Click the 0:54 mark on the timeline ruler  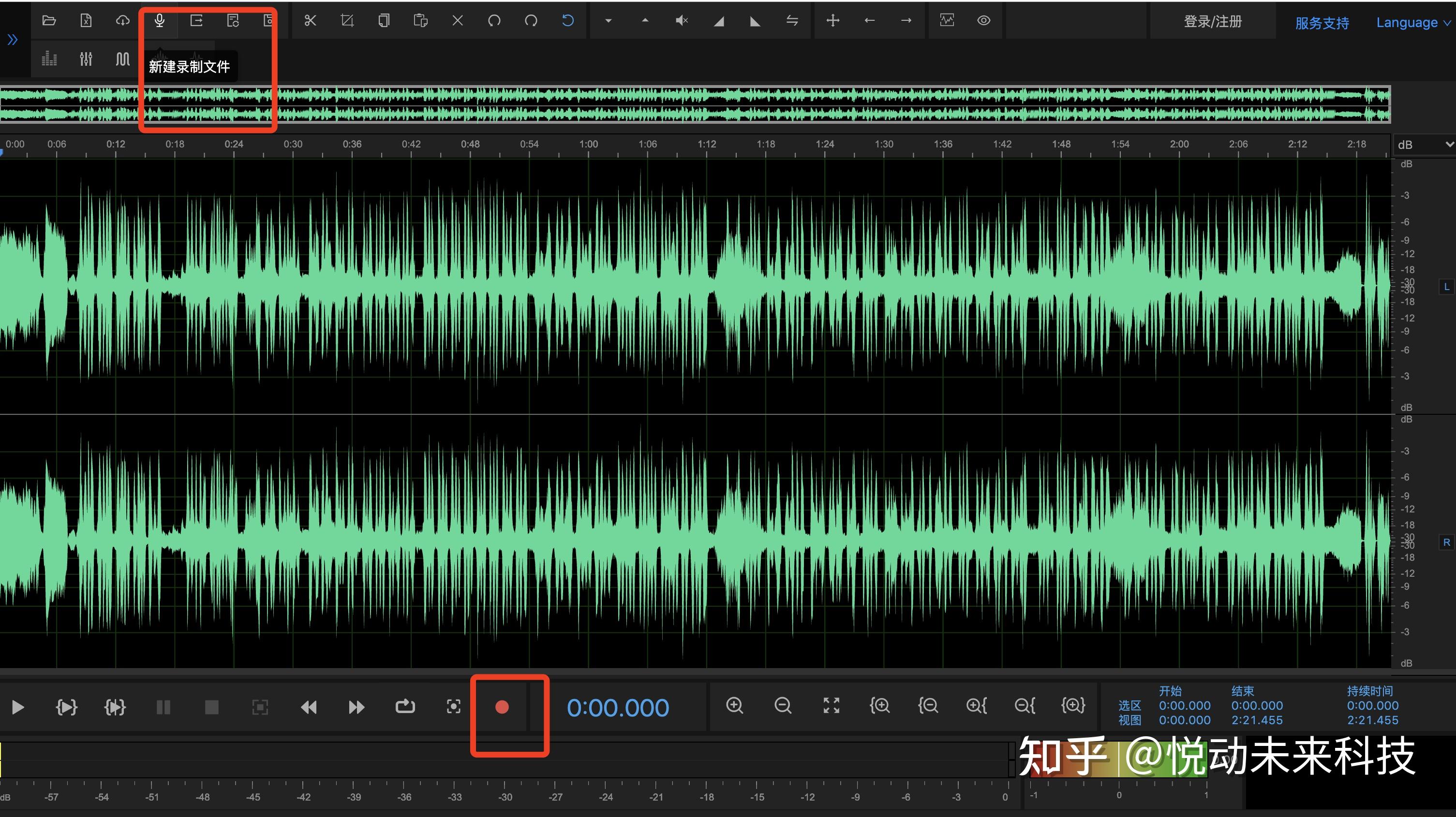[529, 144]
